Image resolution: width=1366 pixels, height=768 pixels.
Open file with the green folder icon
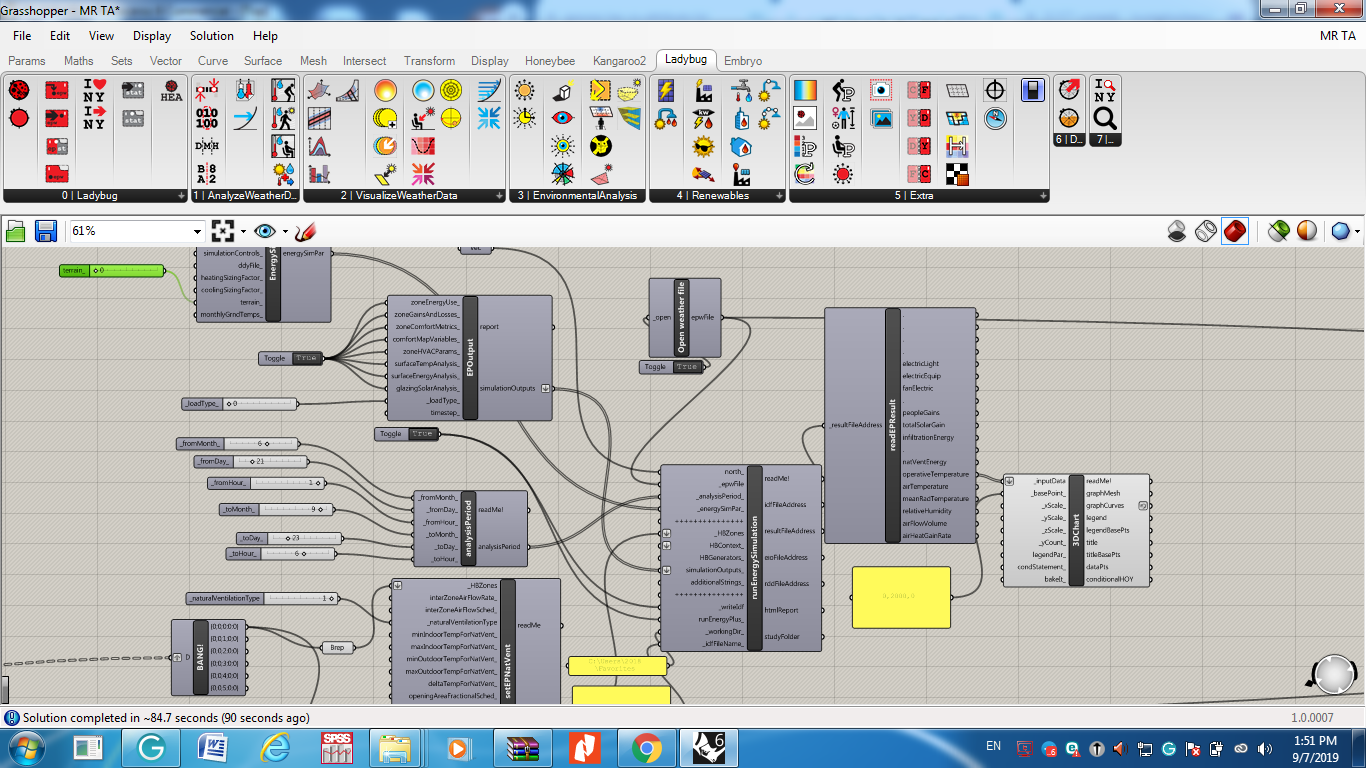click(x=15, y=231)
